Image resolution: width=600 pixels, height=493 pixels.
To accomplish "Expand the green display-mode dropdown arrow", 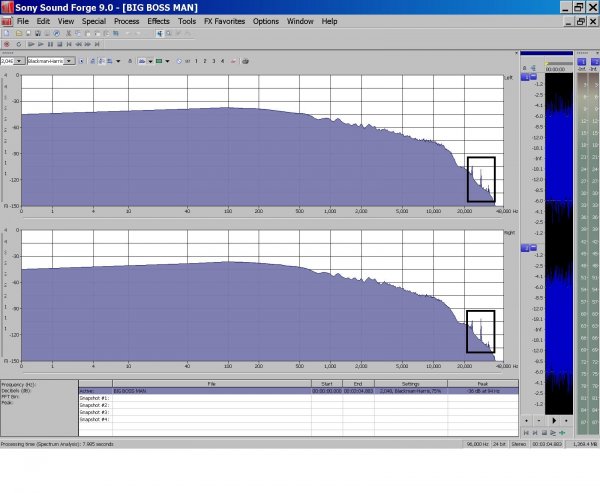I will coord(169,61).
